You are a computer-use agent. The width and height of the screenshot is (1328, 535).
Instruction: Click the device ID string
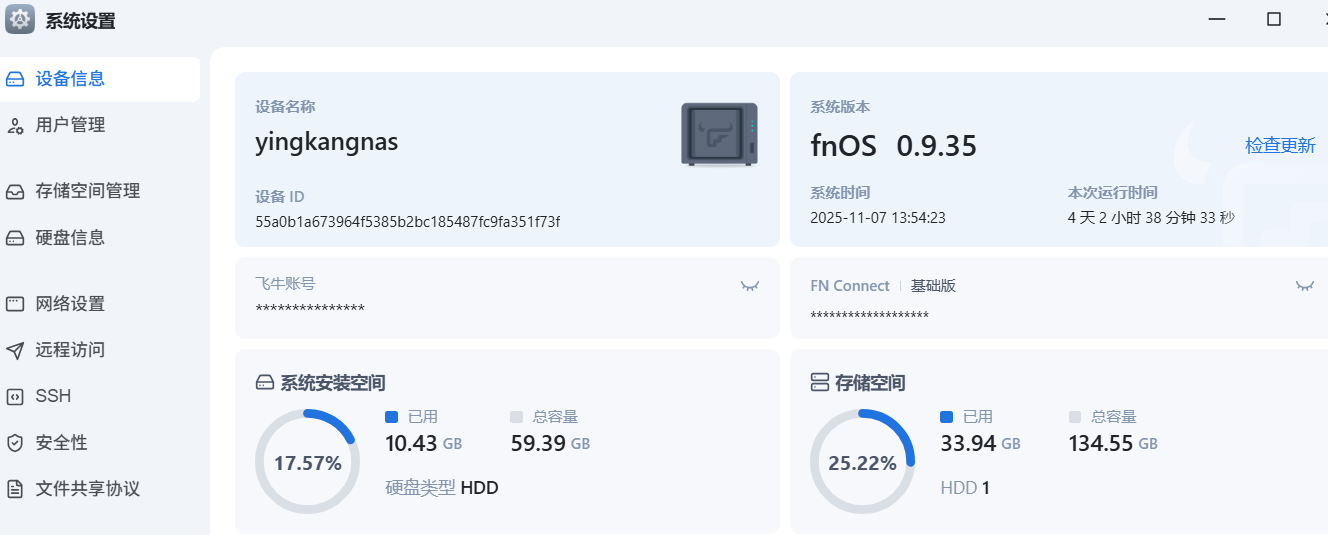407,221
